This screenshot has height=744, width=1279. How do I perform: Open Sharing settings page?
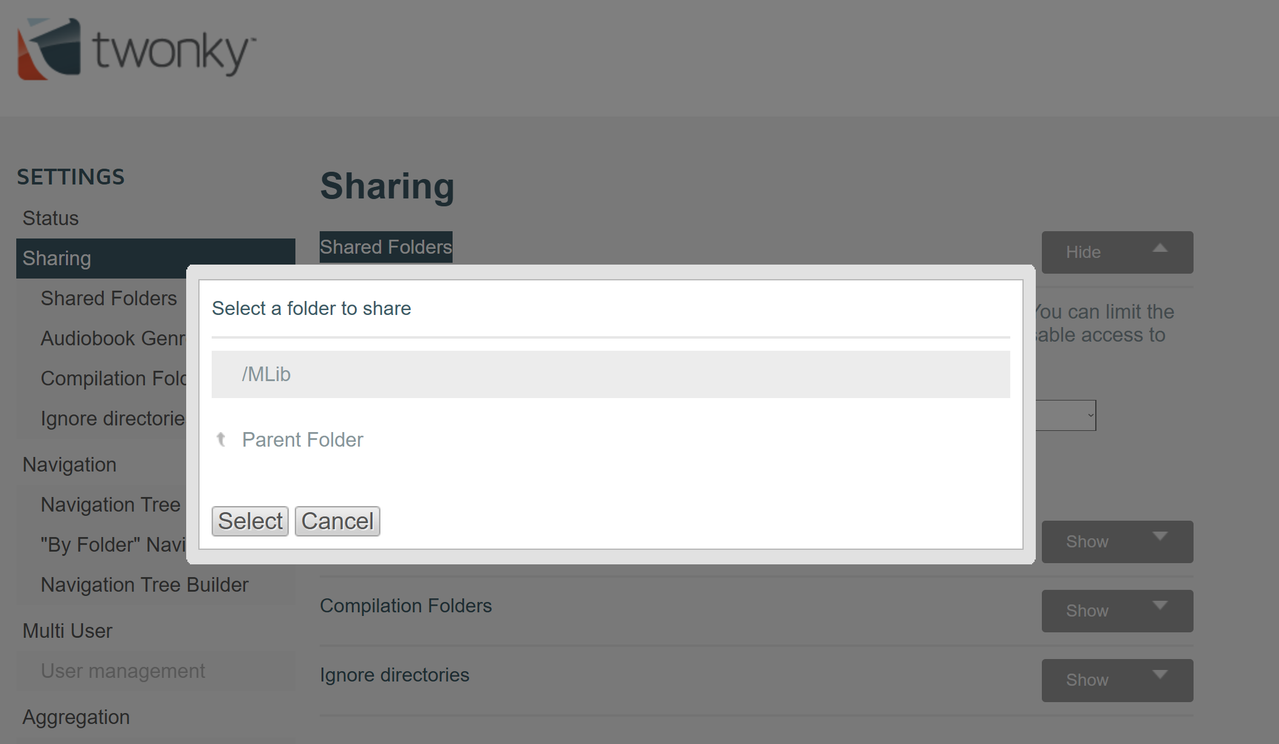(155, 258)
